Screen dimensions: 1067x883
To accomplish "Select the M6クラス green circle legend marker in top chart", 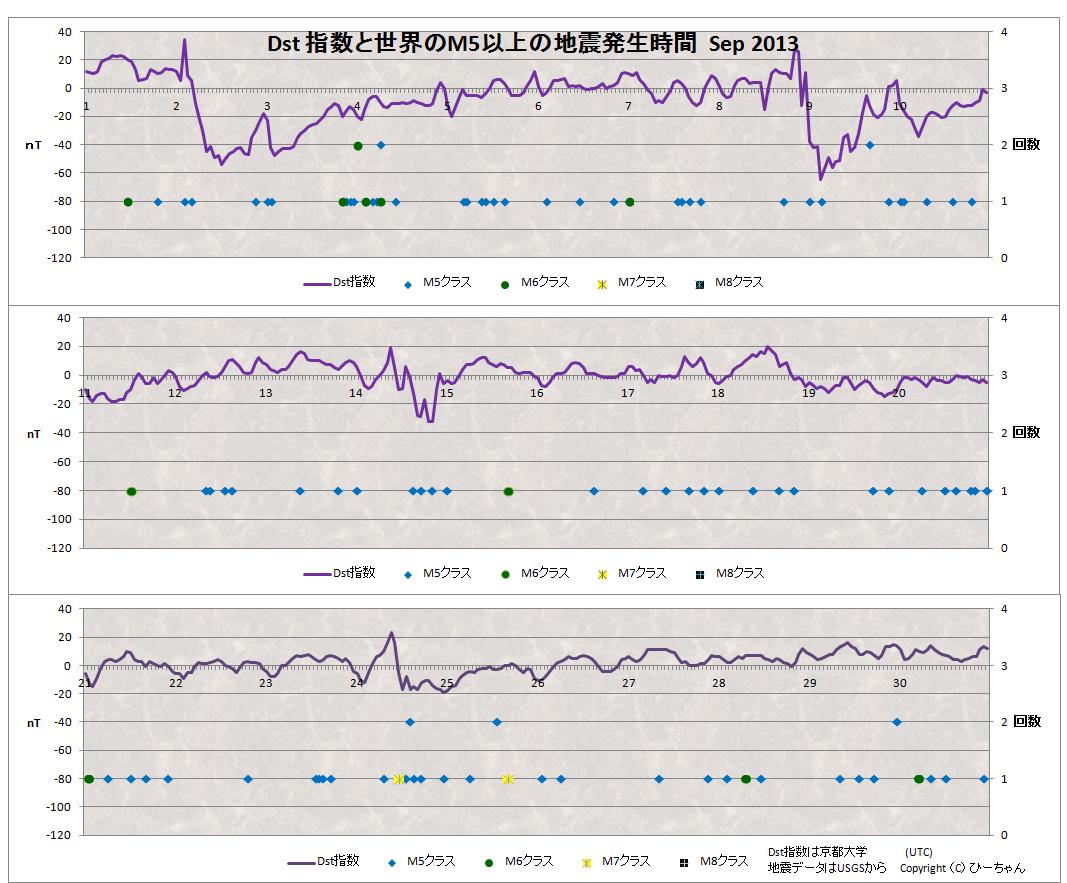I will [x=505, y=283].
